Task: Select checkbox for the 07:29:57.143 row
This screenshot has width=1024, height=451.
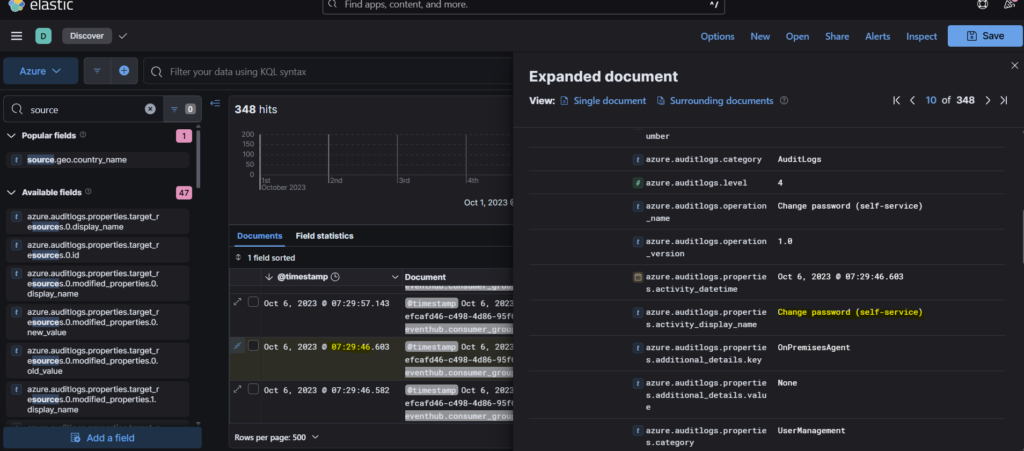Action: coord(254,303)
